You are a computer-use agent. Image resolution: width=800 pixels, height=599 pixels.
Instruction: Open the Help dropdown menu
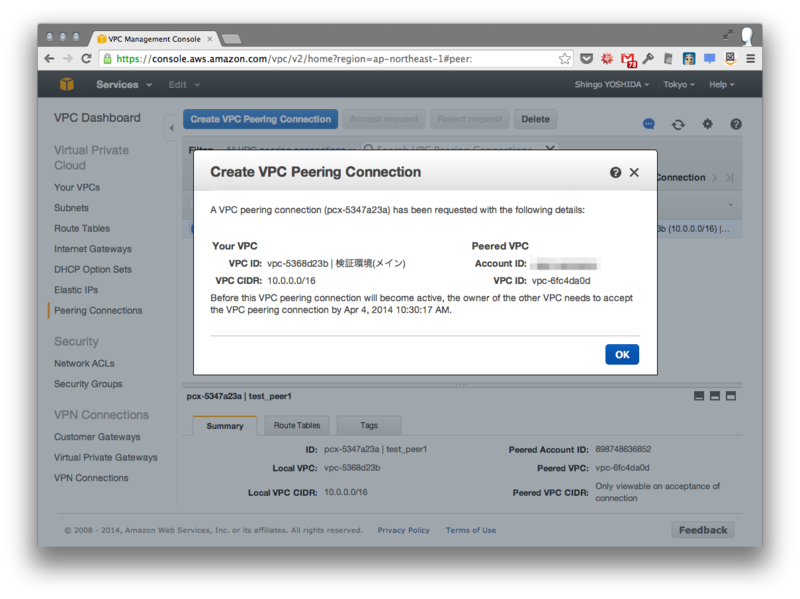coord(721,85)
